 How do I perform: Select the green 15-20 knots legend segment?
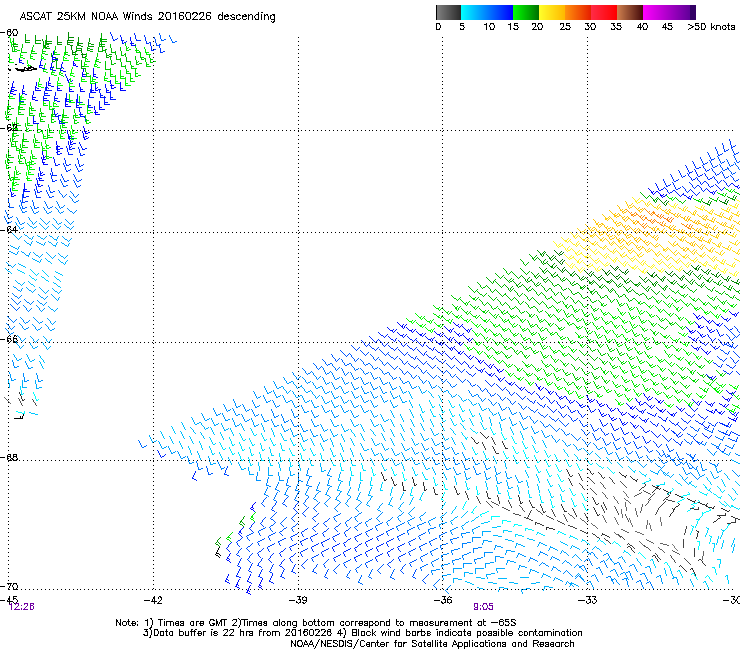tap(526, 12)
